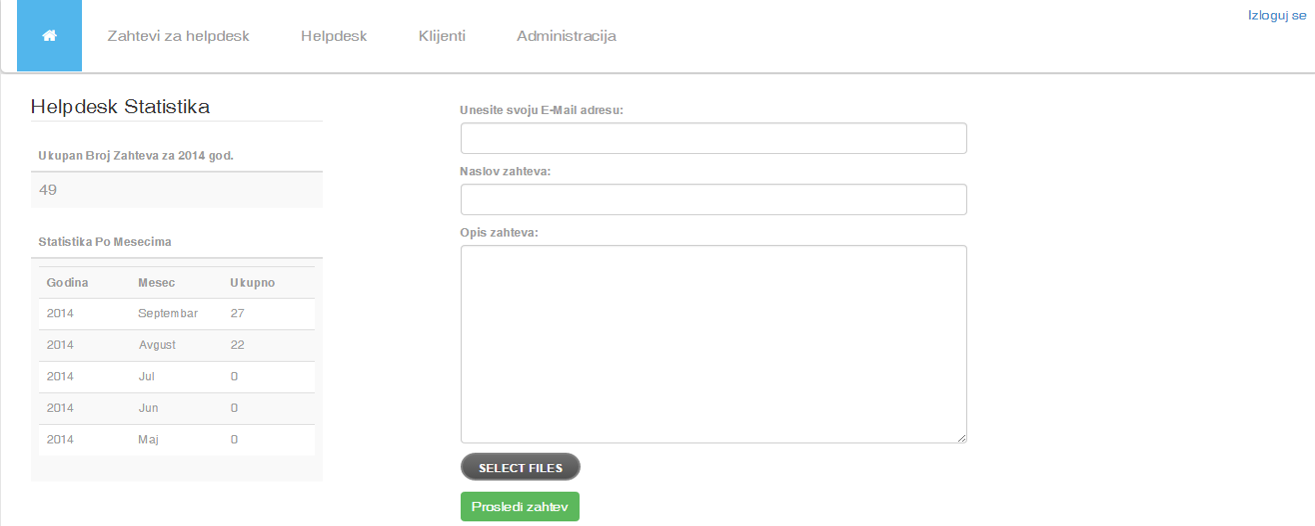Open the Zahtevi za helpdesk menu
This screenshot has height=526, width=1315.
[178, 36]
